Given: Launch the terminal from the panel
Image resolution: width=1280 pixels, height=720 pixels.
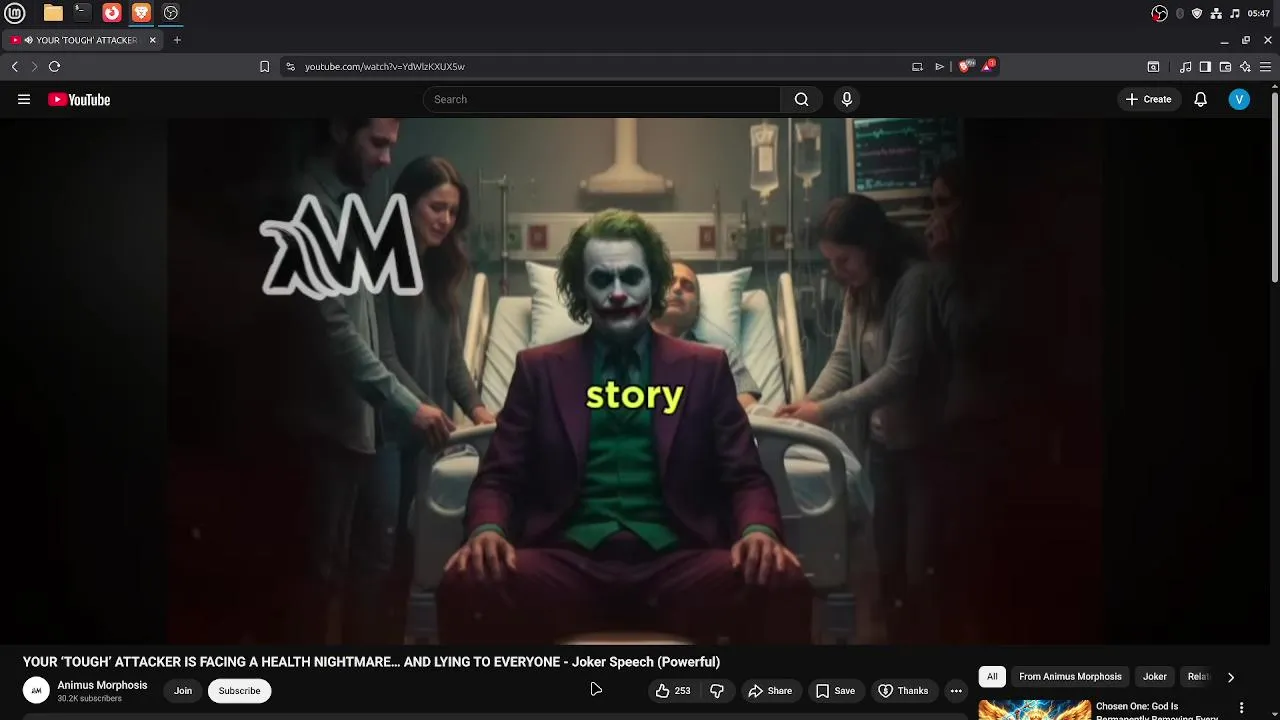Looking at the screenshot, I should [82, 13].
